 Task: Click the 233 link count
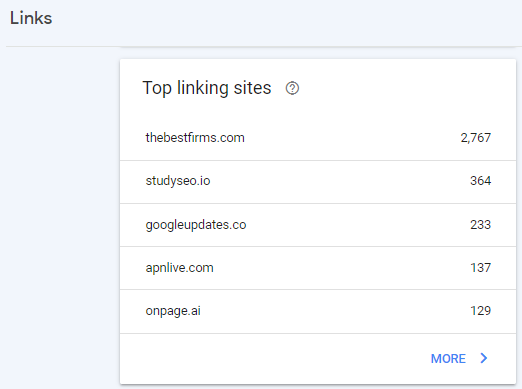tap(480, 225)
